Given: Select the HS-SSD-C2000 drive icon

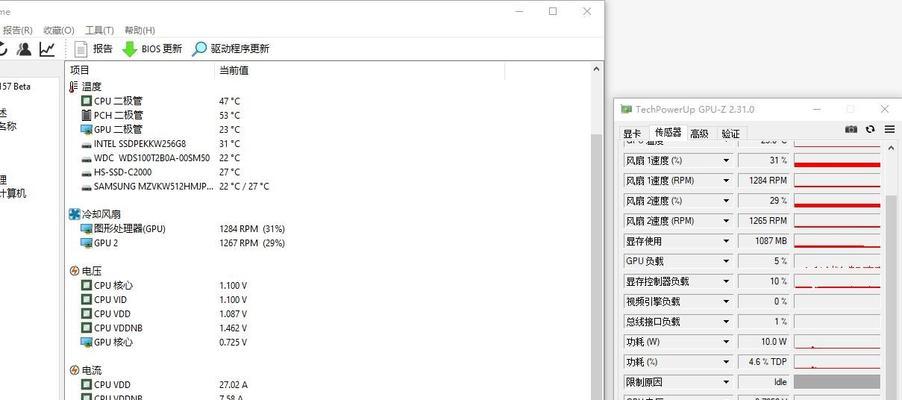Looking at the screenshot, I should [86, 172].
